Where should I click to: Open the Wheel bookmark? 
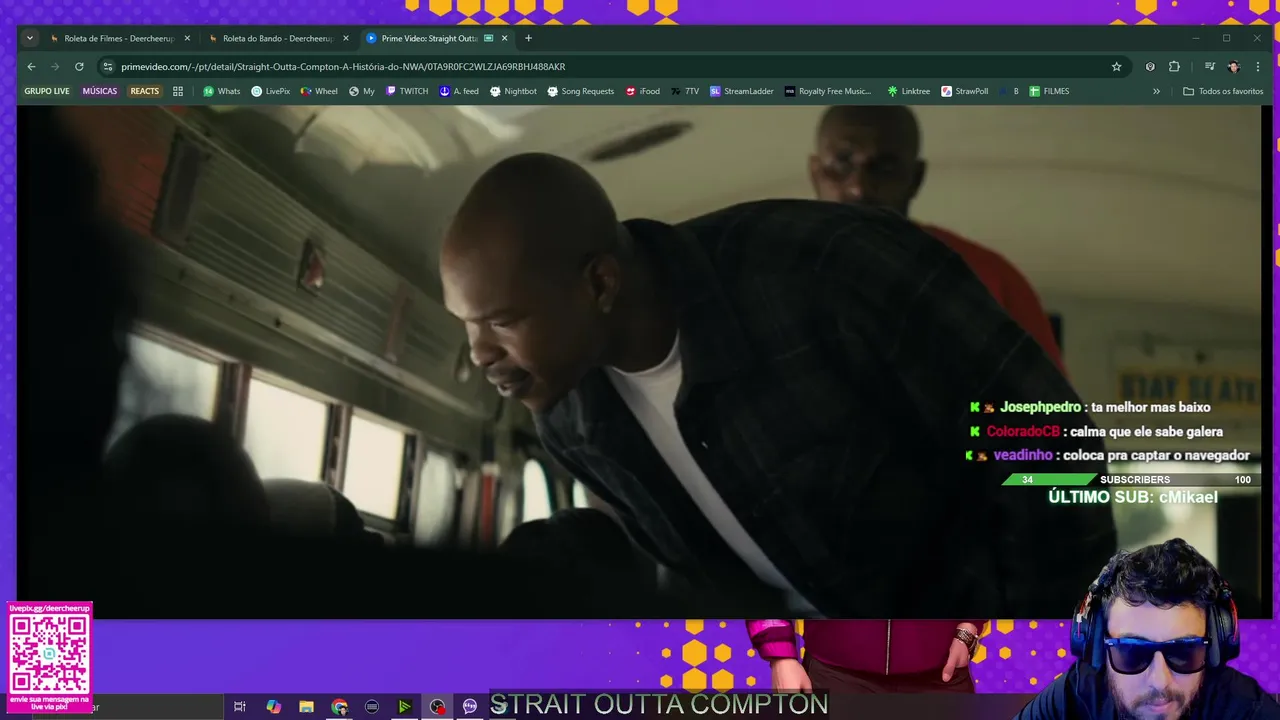(319, 91)
